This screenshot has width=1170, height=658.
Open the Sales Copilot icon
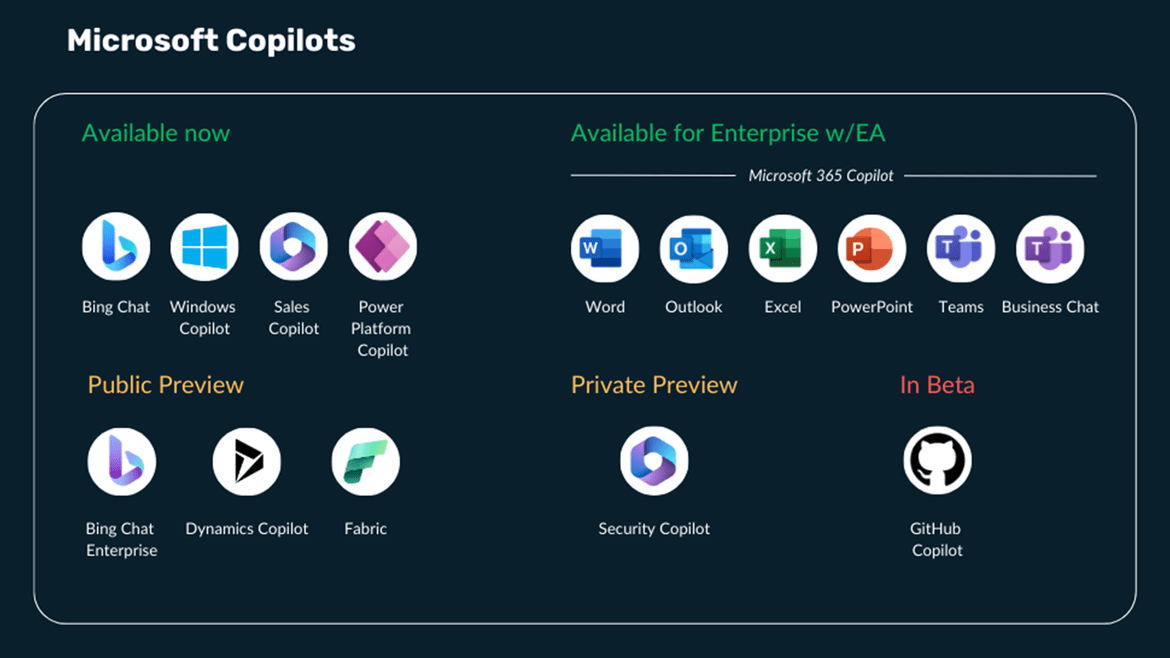point(293,247)
